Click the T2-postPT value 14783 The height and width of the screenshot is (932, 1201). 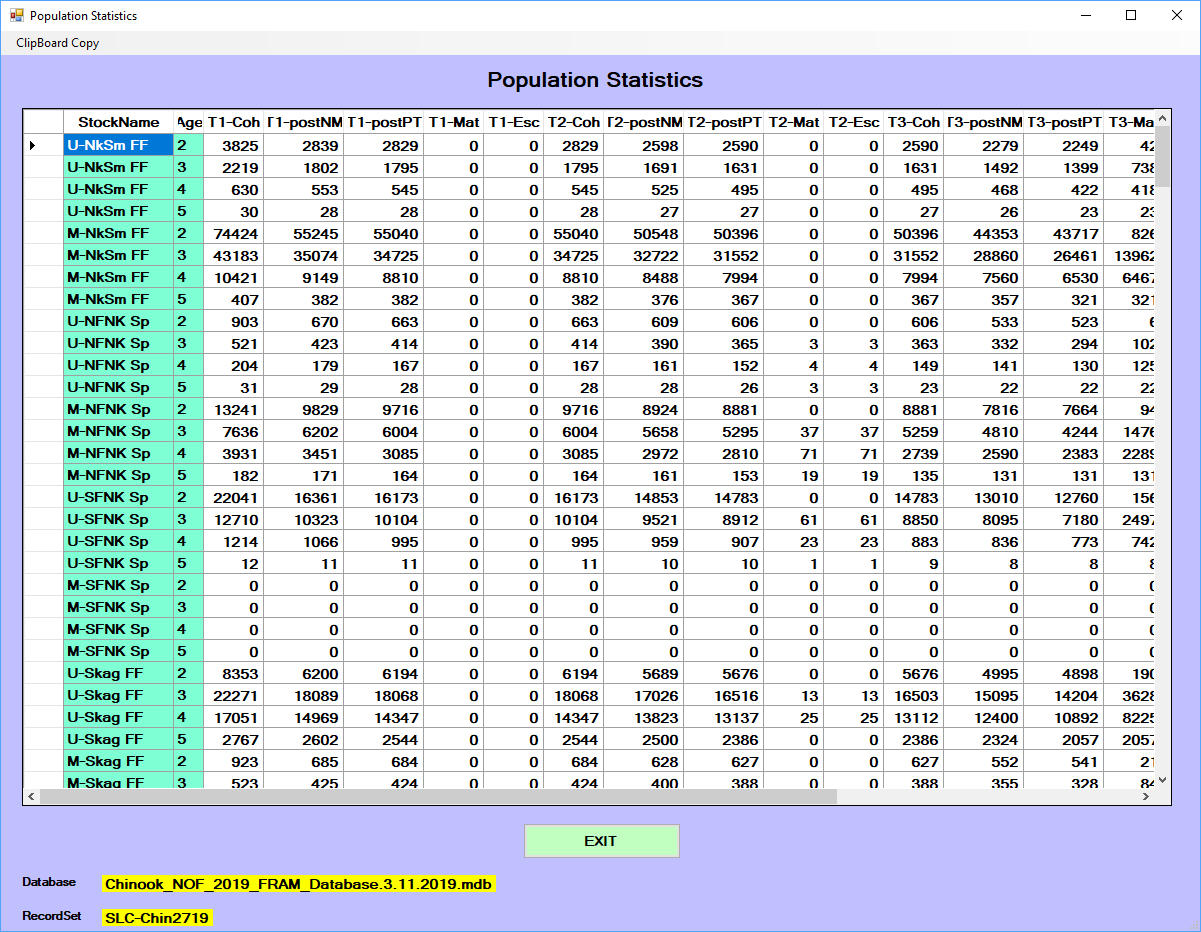(723, 497)
